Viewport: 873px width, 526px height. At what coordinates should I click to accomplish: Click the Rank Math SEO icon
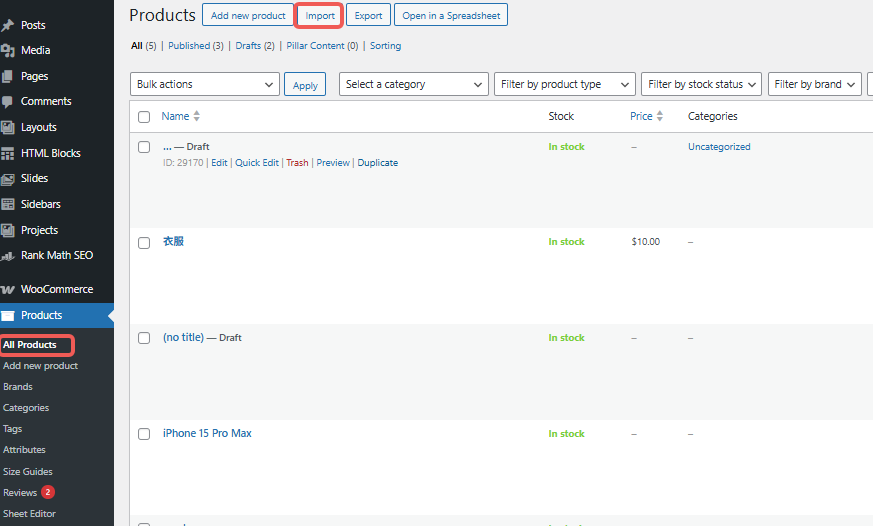[8, 256]
